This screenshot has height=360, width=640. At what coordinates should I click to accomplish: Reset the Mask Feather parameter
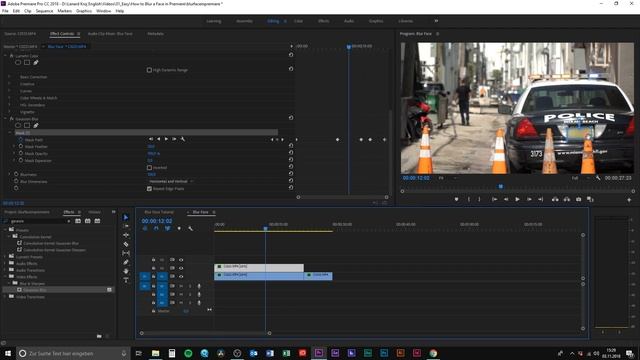[291, 146]
